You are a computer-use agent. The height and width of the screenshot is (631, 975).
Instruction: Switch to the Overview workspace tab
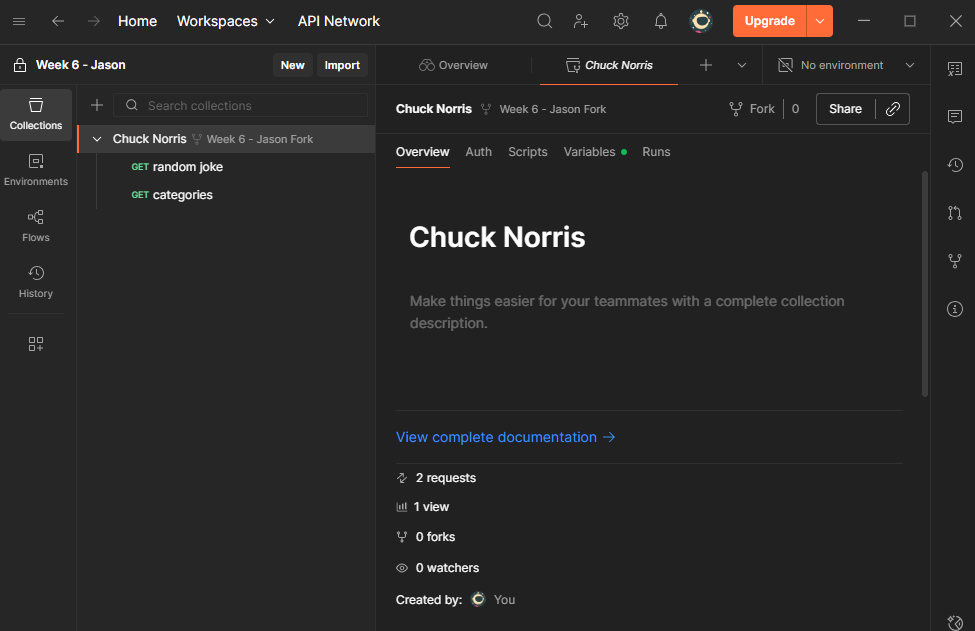(x=453, y=65)
